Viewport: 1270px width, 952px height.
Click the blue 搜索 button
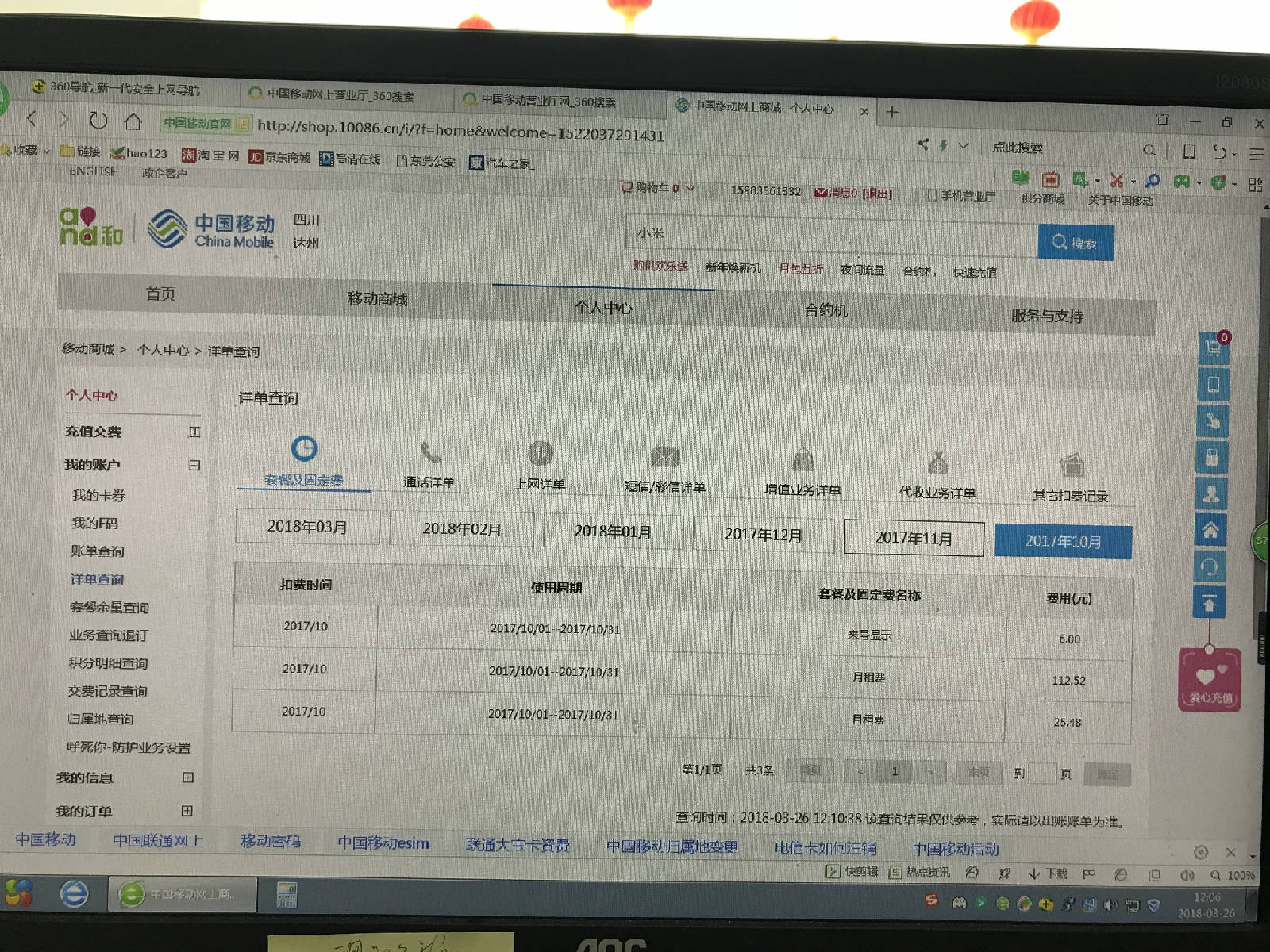click(1076, 242)
